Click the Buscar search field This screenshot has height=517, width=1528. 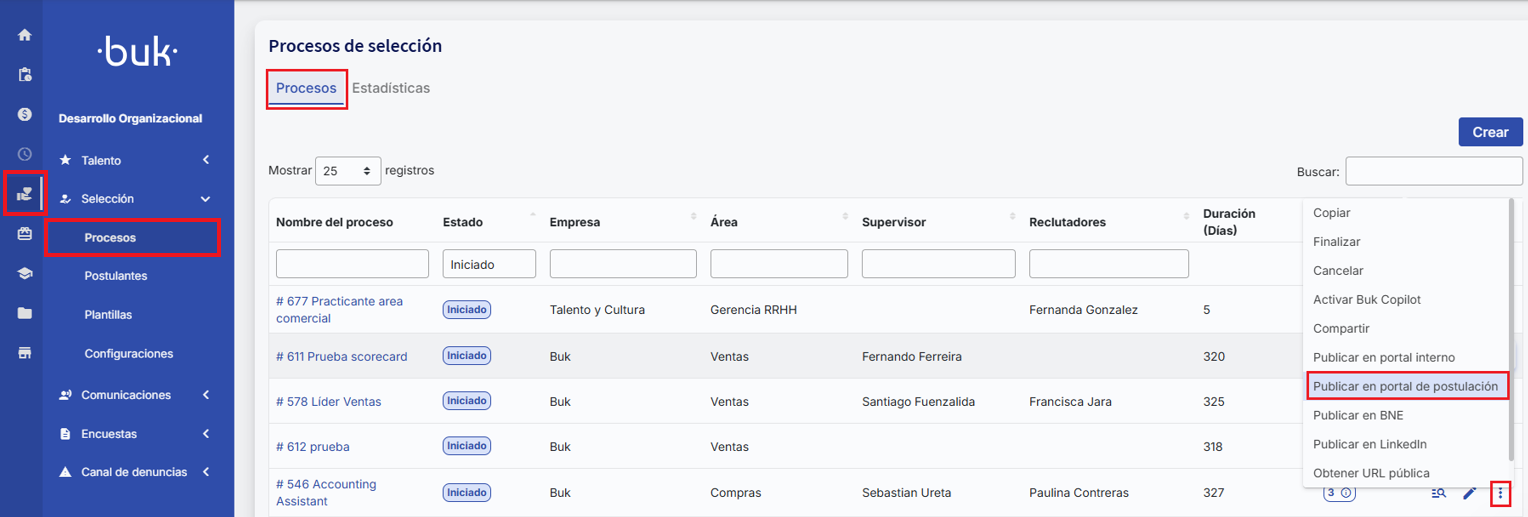1433,171
